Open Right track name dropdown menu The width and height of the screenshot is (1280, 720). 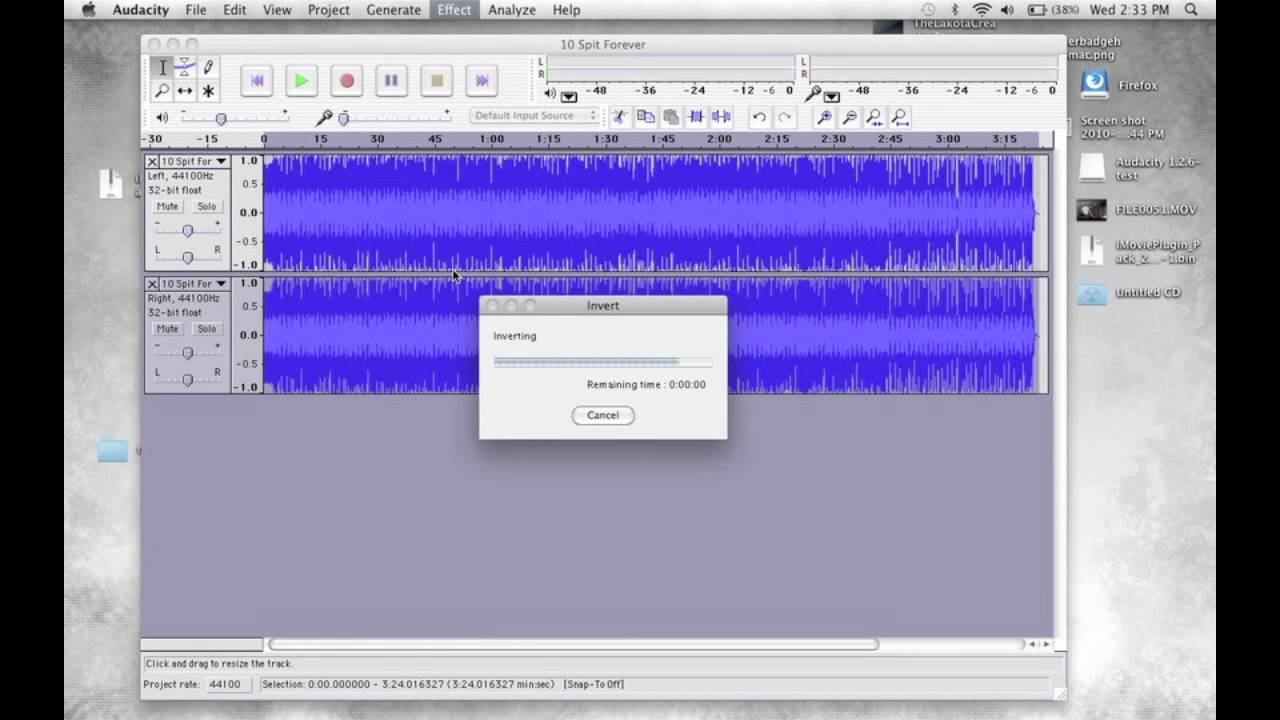(194, 284)
